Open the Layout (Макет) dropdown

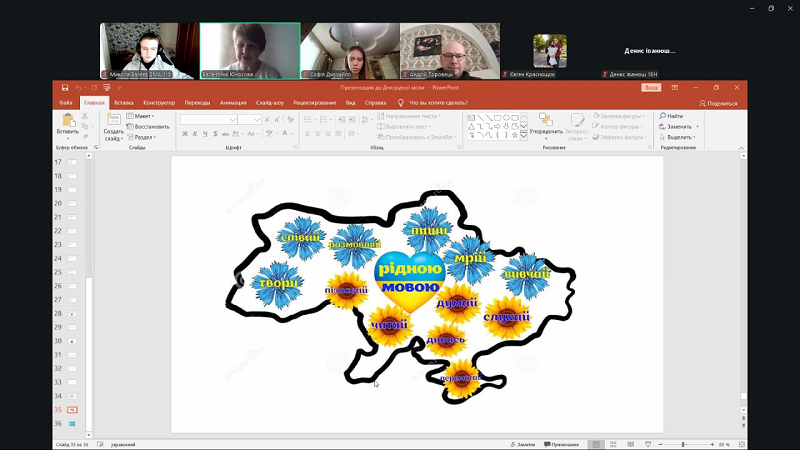pyautogui.click(x=143, y=116)
